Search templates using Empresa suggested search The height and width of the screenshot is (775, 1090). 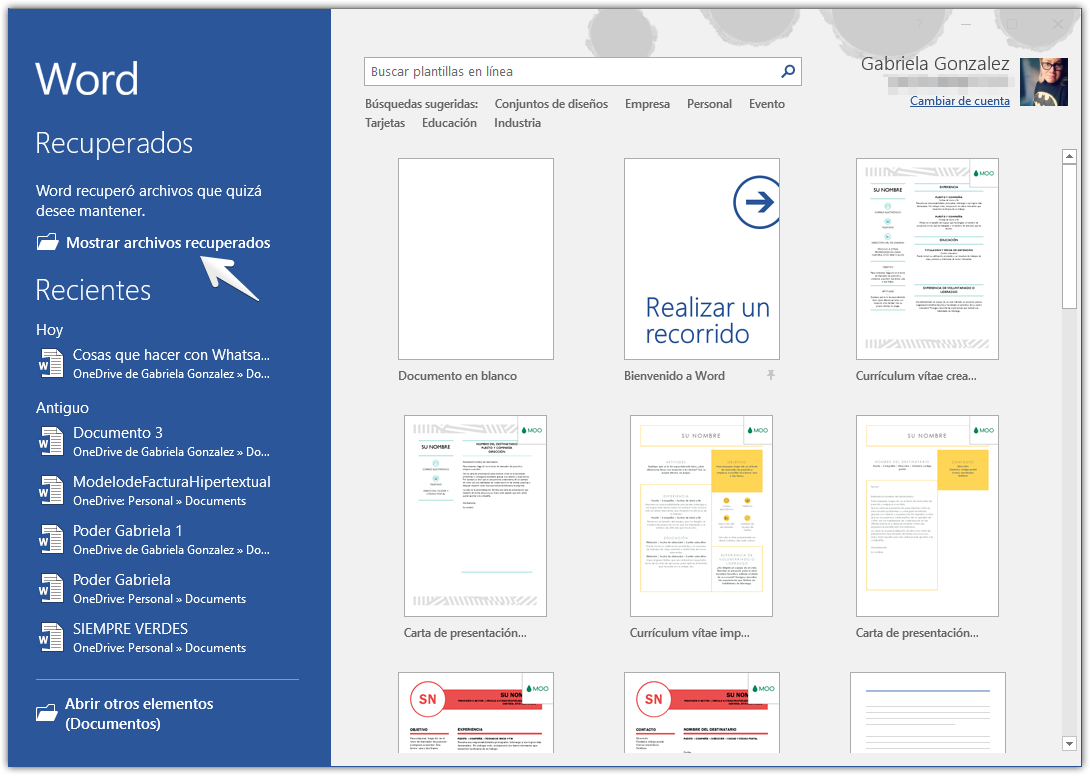click(646, 103)
